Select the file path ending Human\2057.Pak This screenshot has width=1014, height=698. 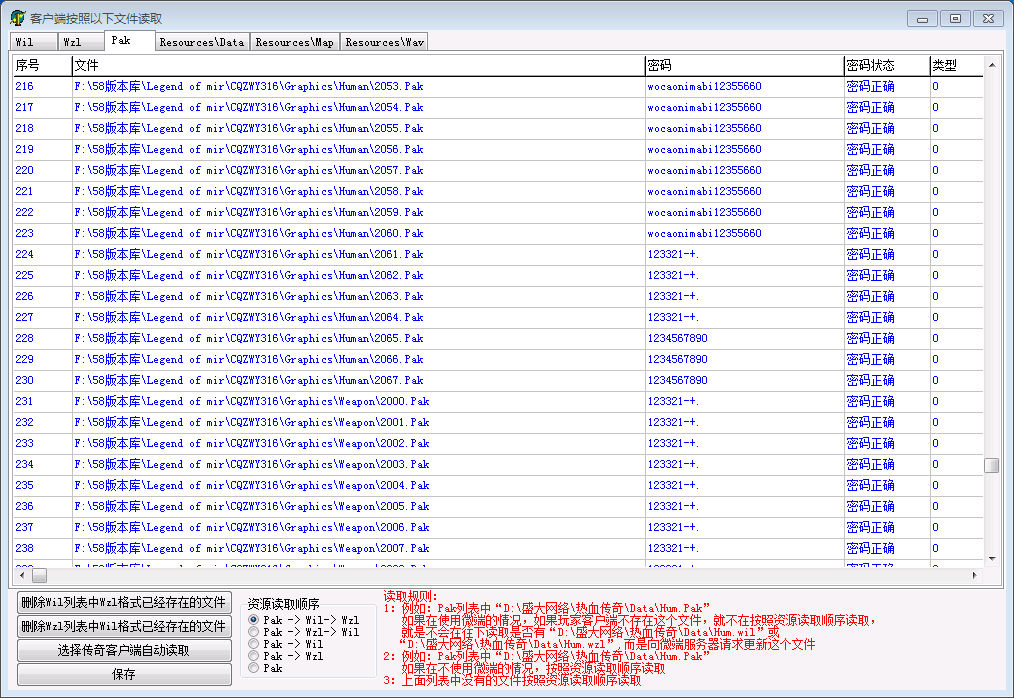tap(249, 170)
